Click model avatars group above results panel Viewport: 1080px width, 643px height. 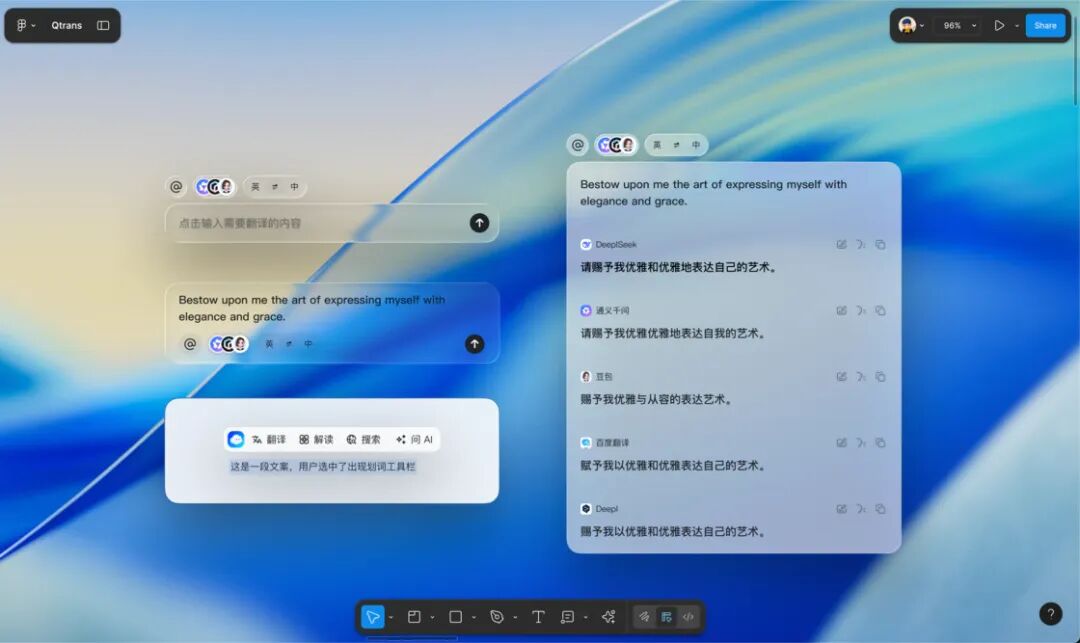pyautogui.click(x=616, y=145)
